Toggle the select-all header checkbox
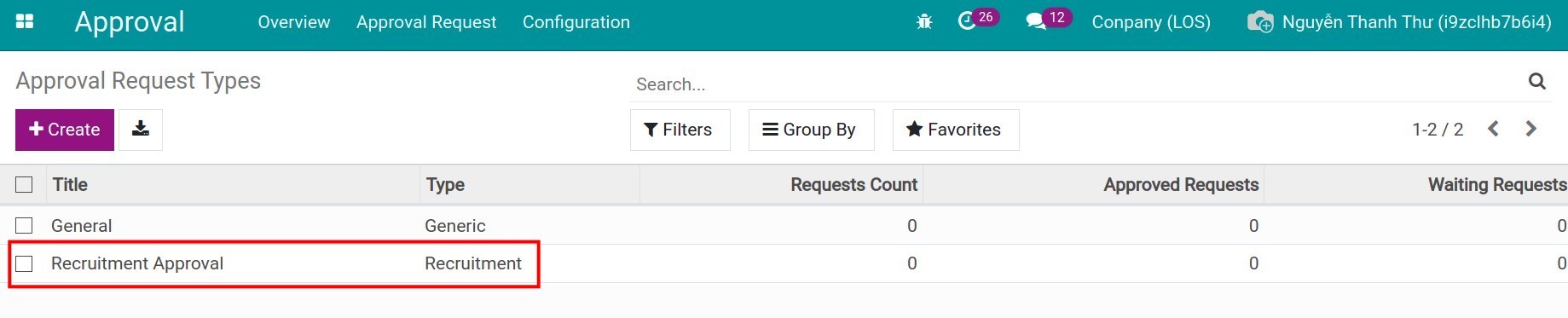The width and height of the screenshot is (1568, 318). [x=24, y=184]
